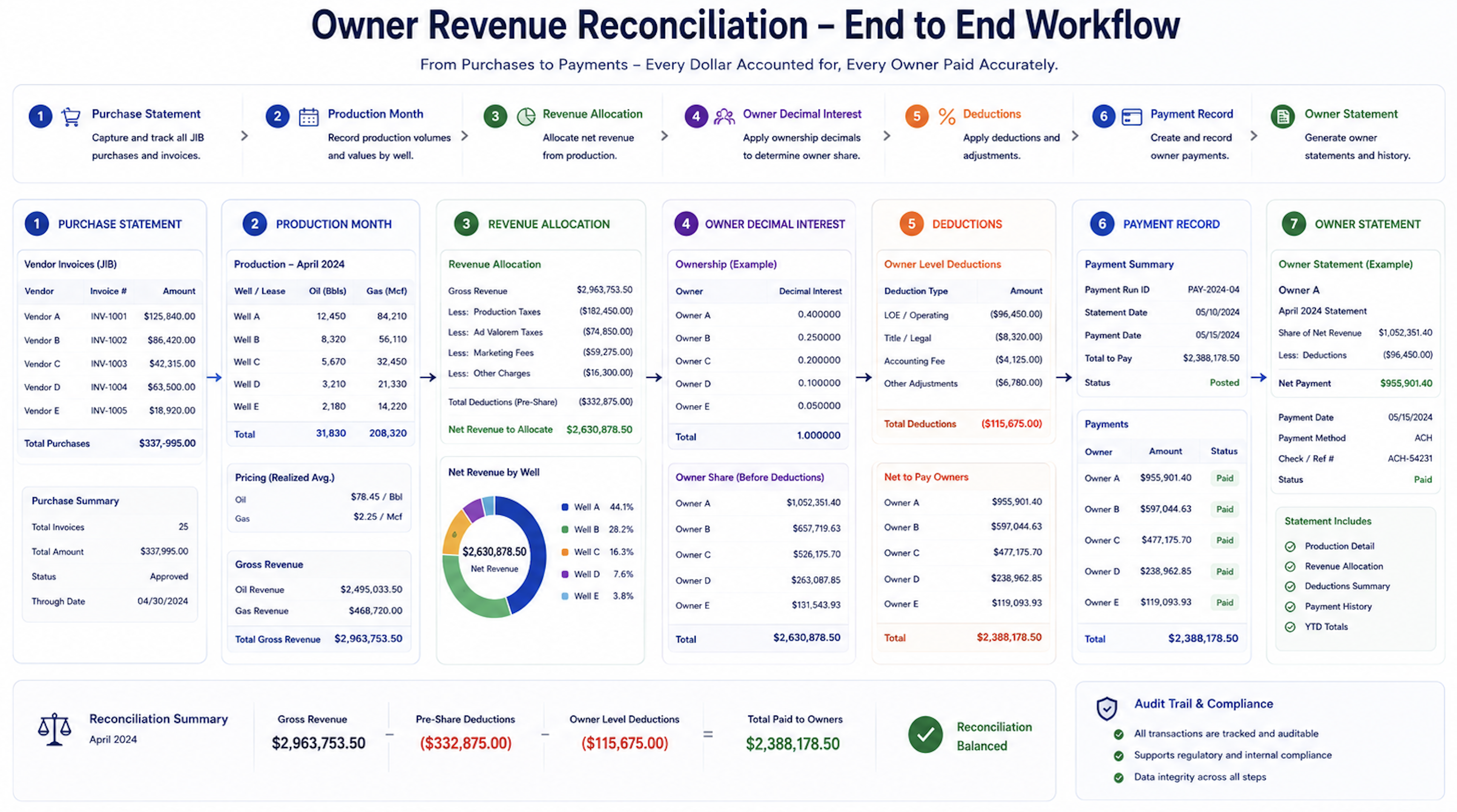Click the large green Reconciliation Balanced checkmark
This screenshot has height=812, width=1457.
[925, 735]
